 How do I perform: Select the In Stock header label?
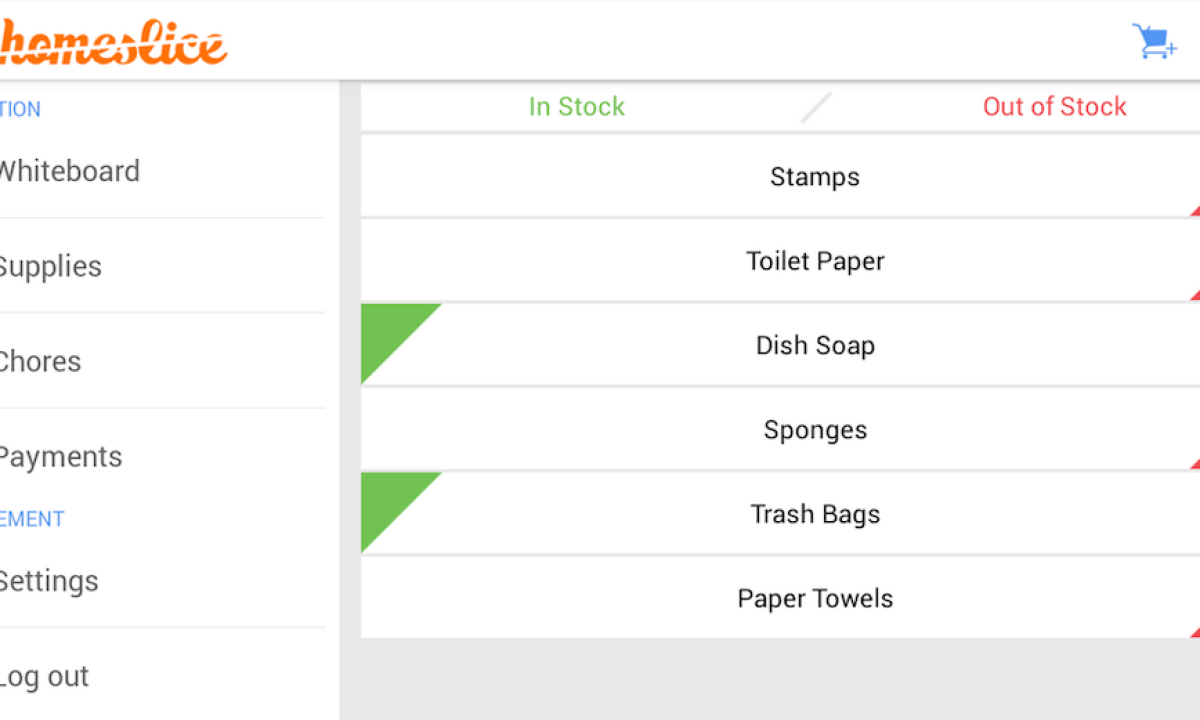tap(577, 106)
